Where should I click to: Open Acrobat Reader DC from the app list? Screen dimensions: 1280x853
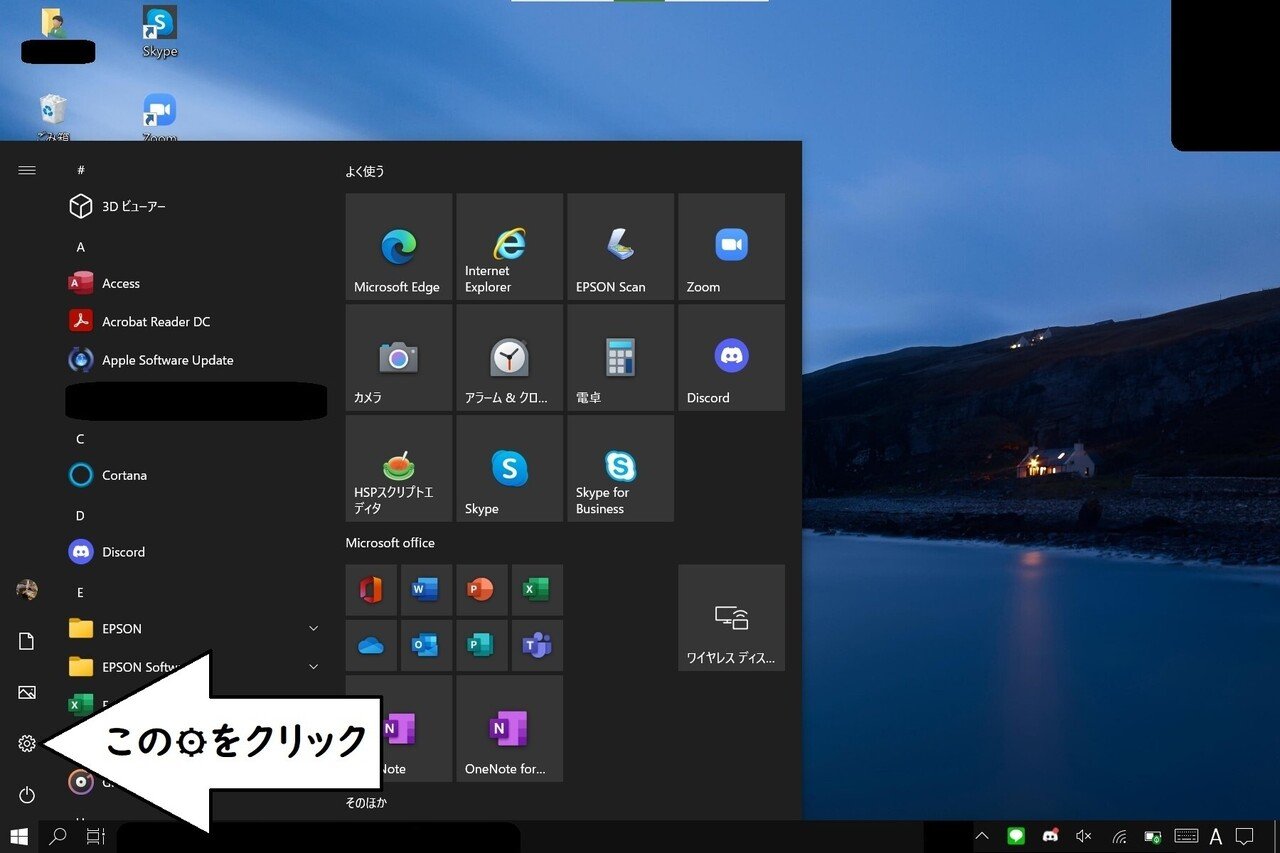pyautogui.click(x=155, y=321)
